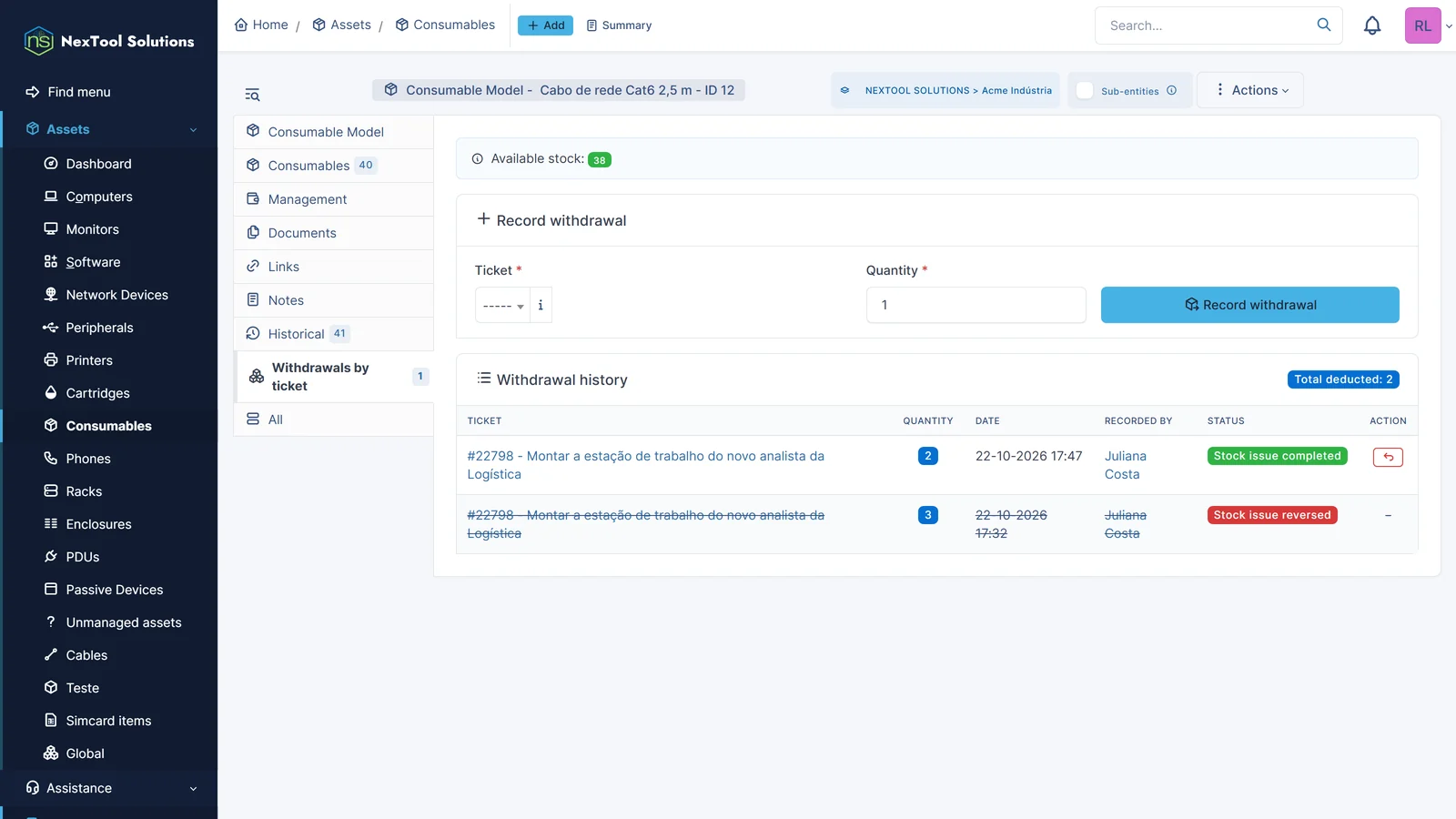Open the Documents tab

coord(333,233)
